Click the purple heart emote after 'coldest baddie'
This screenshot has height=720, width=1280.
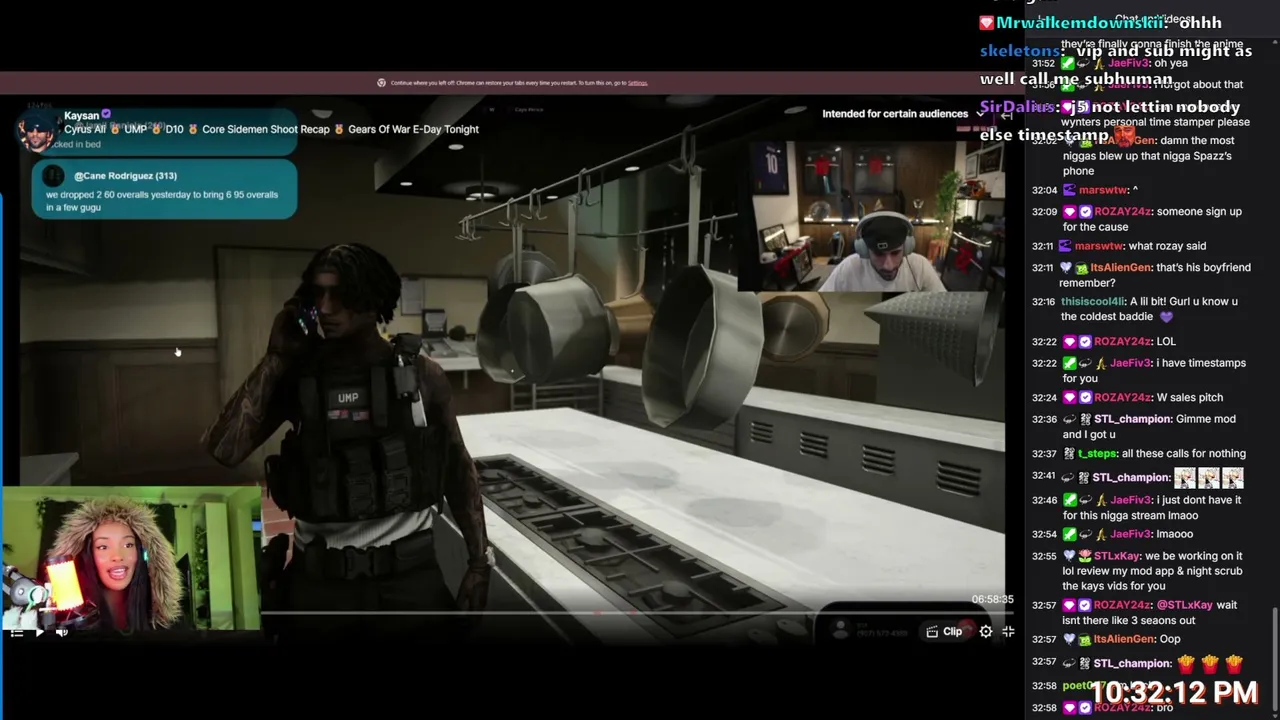click(x=1164, y=317)
